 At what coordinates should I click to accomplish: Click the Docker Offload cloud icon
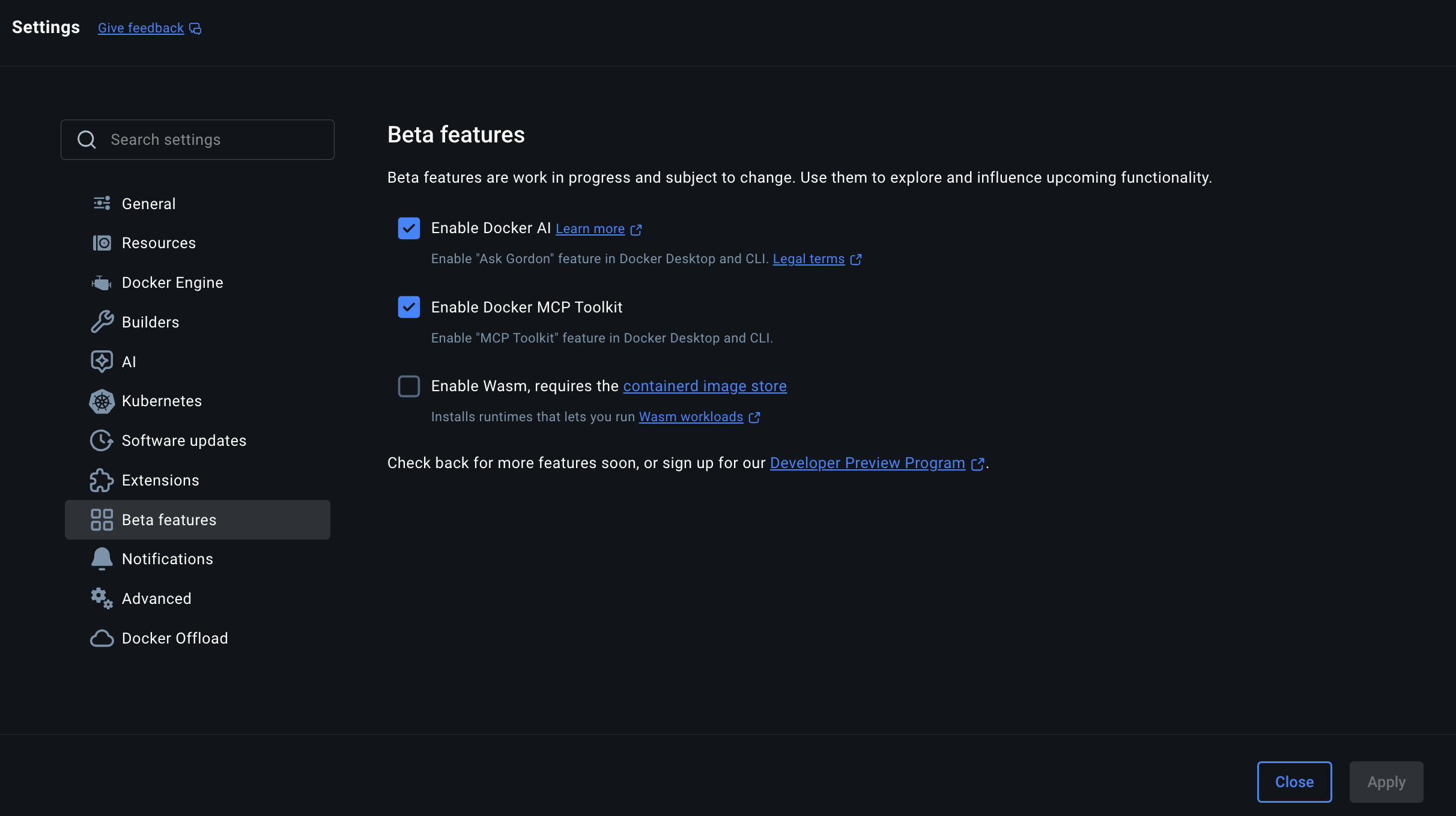[x=102, y=638]
